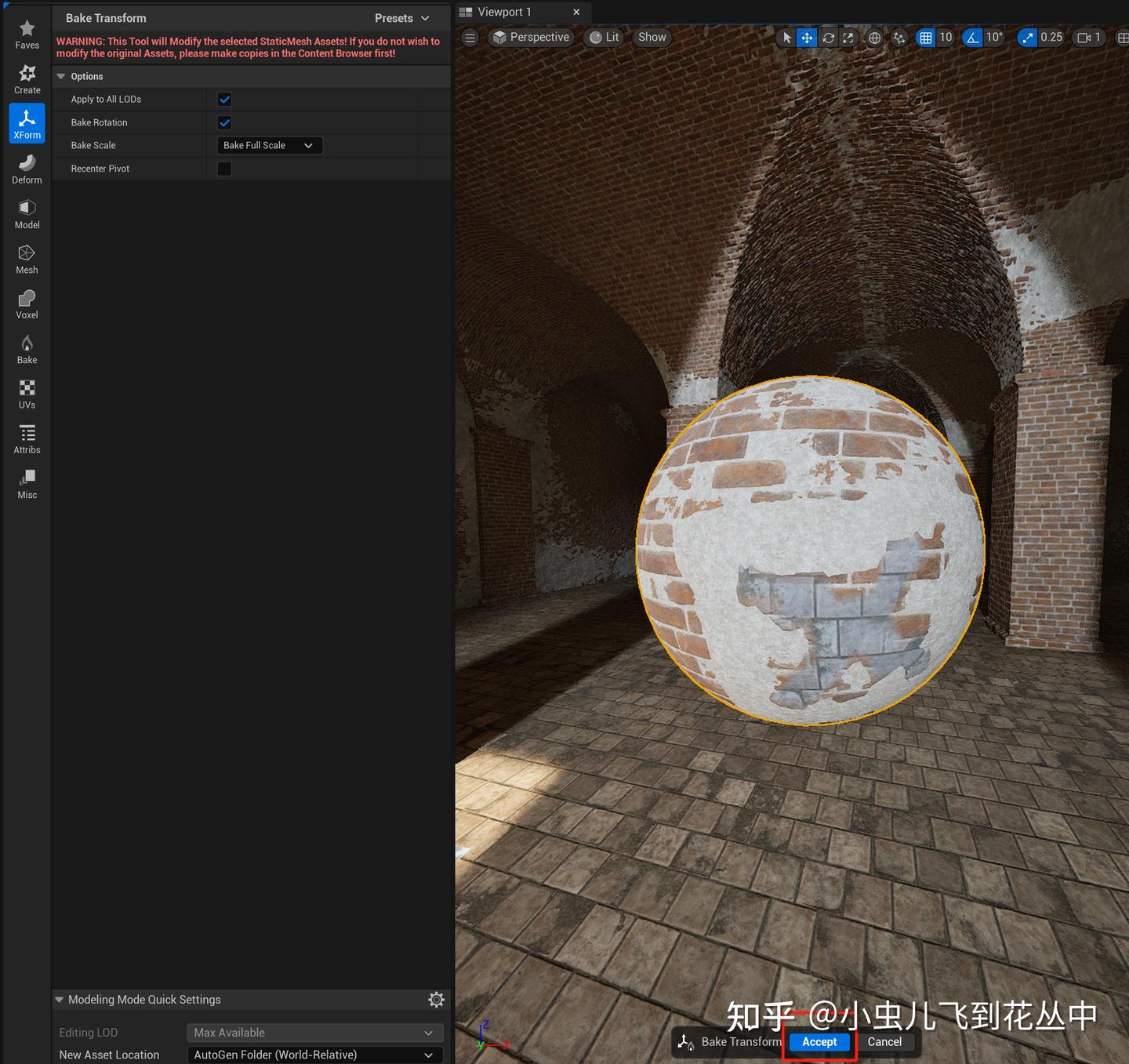Select the Rotate transform tool
The height and width of the screenshot is (1064, 1129).
(828, 37)
